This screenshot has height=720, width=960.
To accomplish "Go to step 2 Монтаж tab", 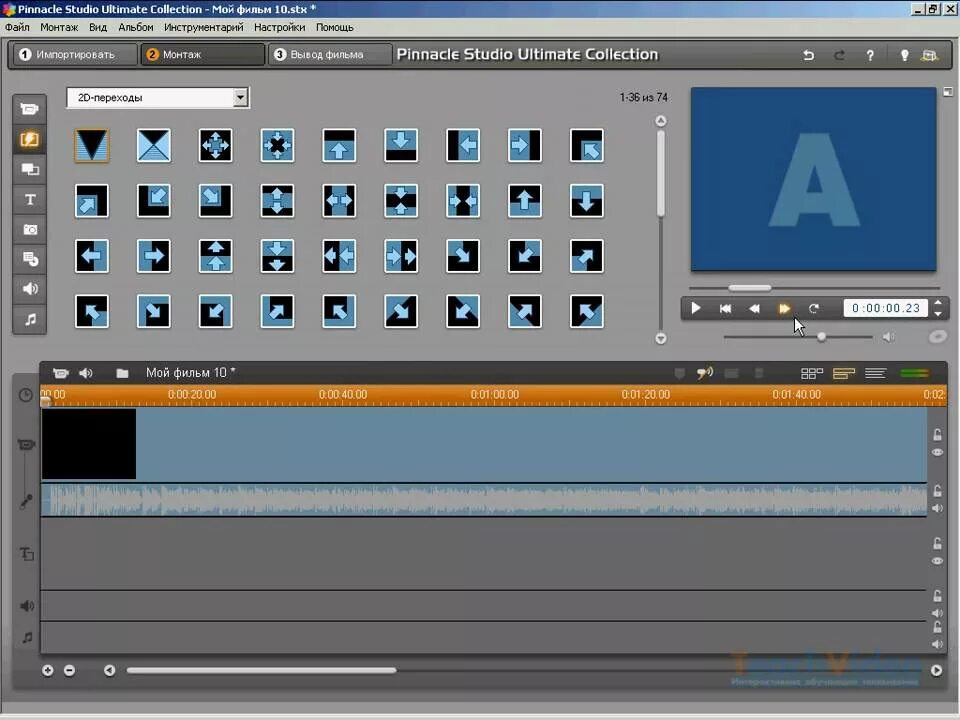I will tap(202, 54).
